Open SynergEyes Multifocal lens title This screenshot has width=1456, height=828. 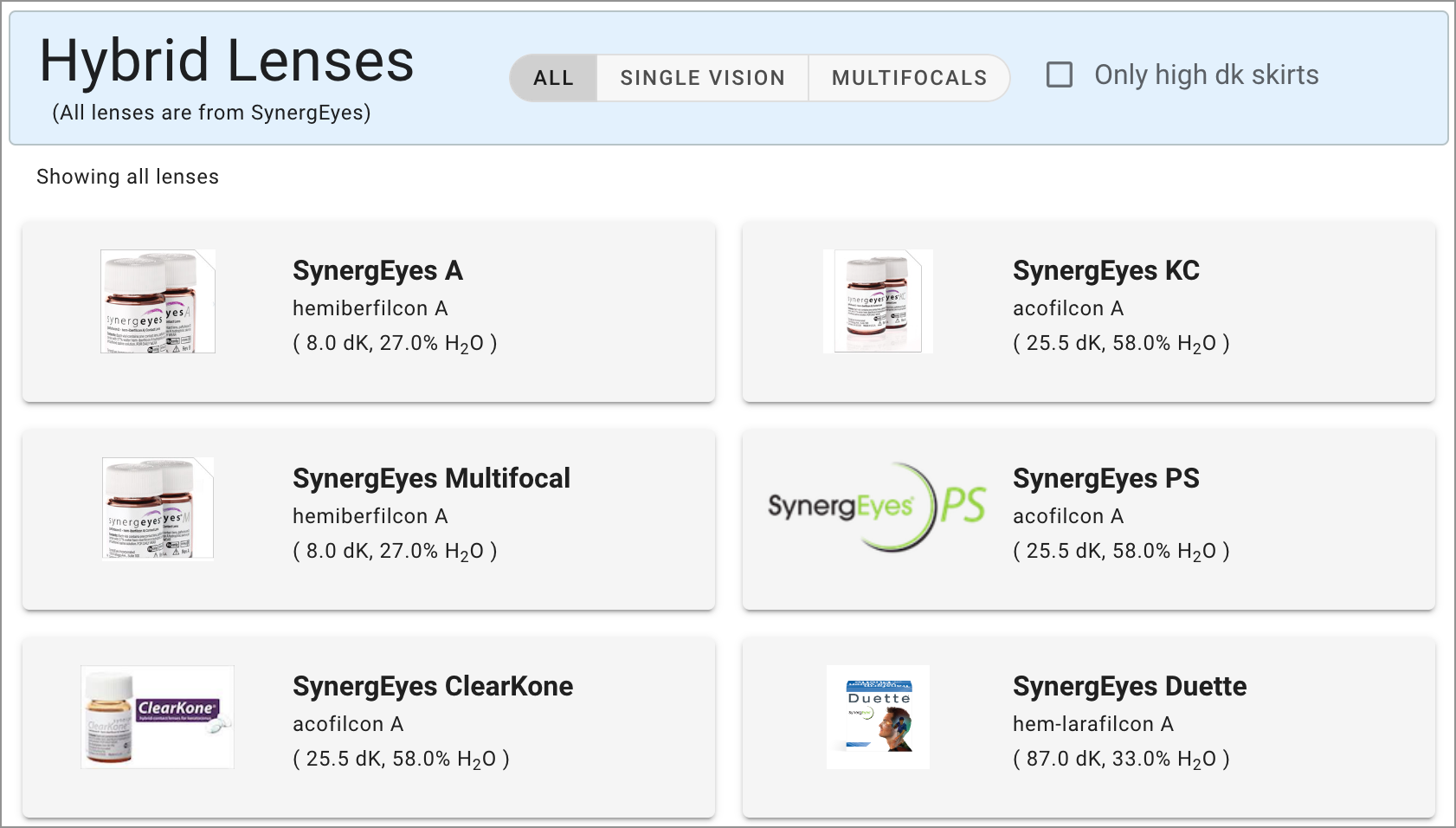point(431,479)
